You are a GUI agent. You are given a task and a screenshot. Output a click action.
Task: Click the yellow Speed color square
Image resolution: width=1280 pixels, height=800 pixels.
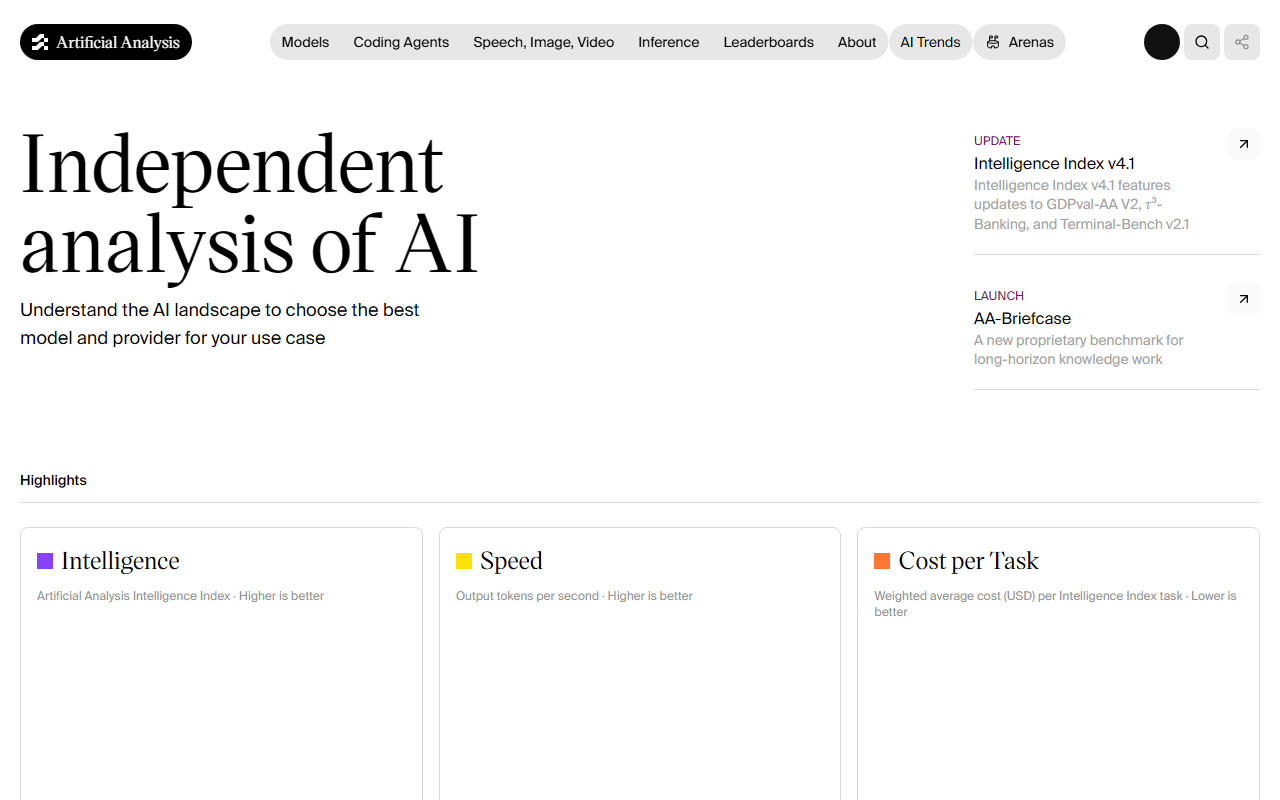(464, 561)
